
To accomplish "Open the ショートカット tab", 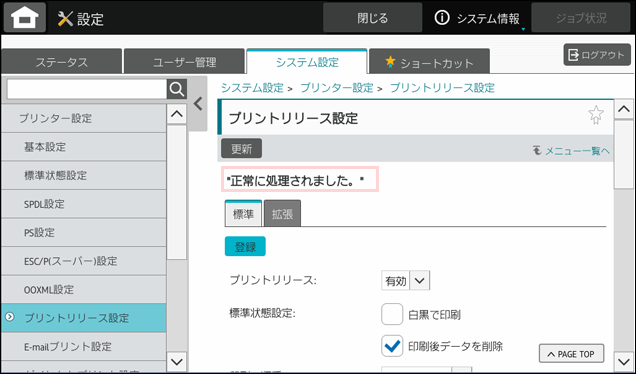I will pos(429,62).
